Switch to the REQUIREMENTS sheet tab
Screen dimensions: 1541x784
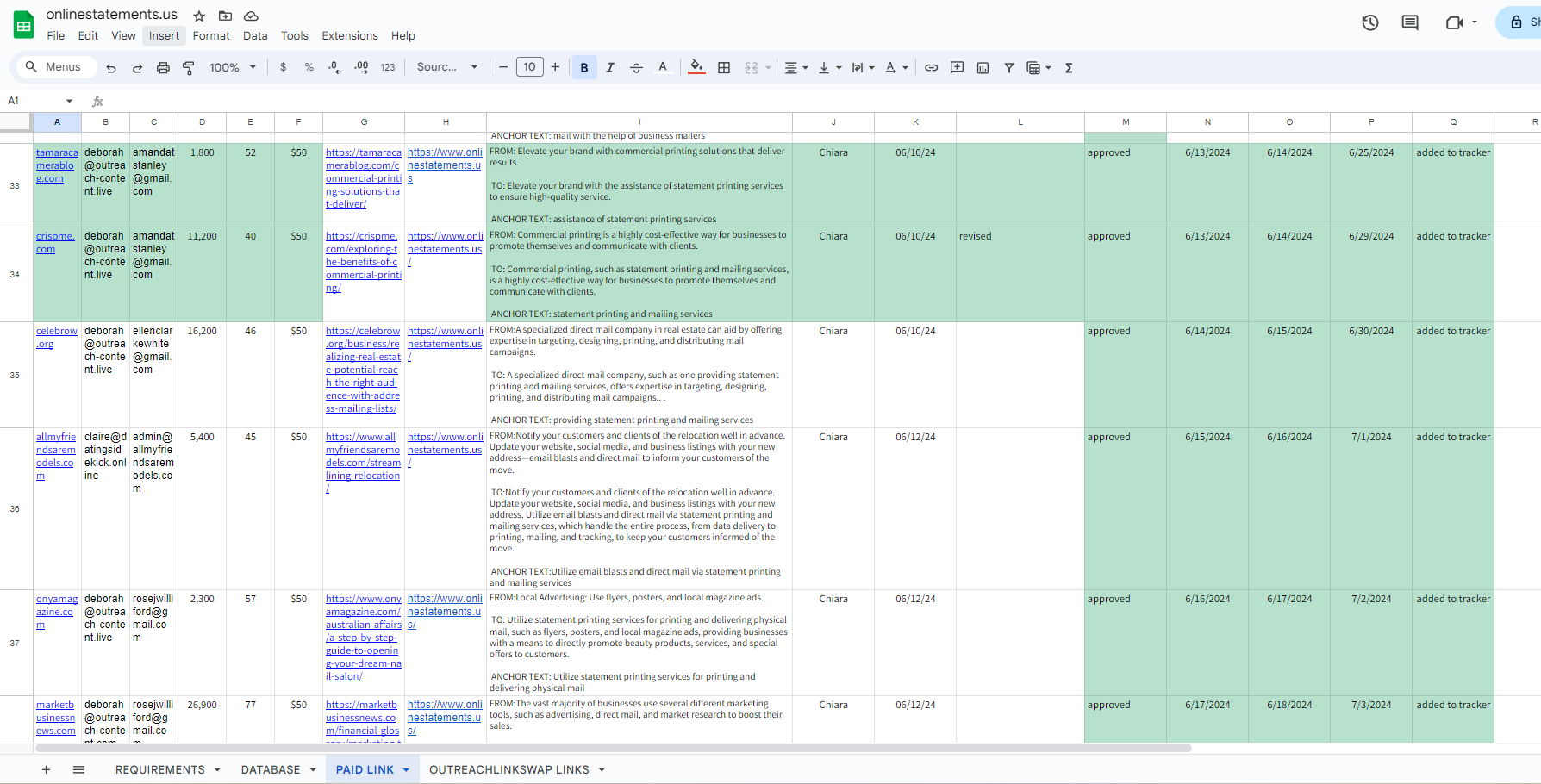pos(160,769)
